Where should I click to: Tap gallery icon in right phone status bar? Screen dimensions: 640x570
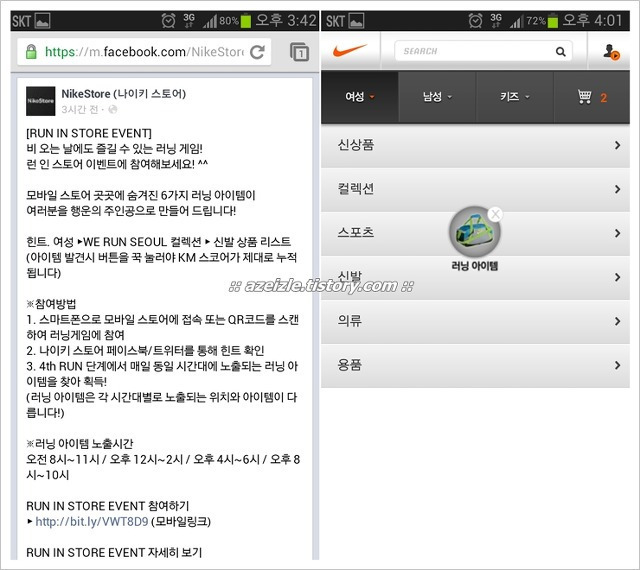pos(356,20)
